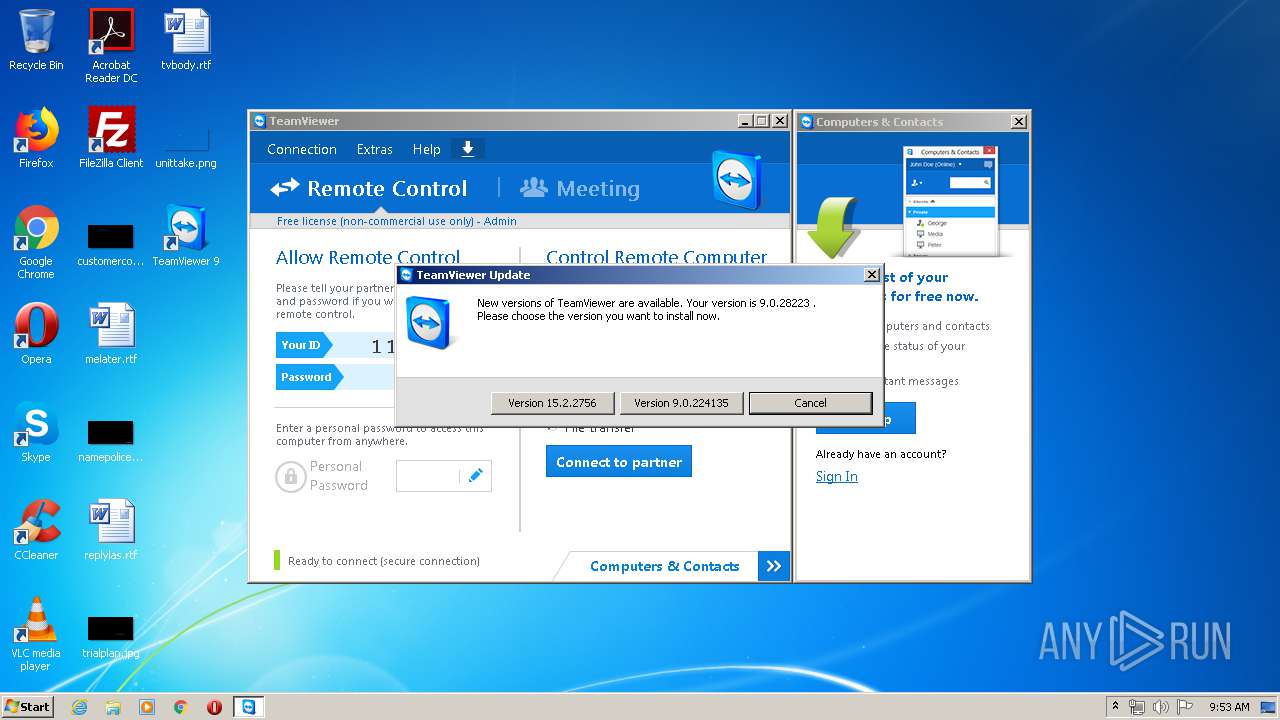Cancel the TeamViewer Update dialog
The width and height of the screenshot is (1280, 720).
point(810,403)
